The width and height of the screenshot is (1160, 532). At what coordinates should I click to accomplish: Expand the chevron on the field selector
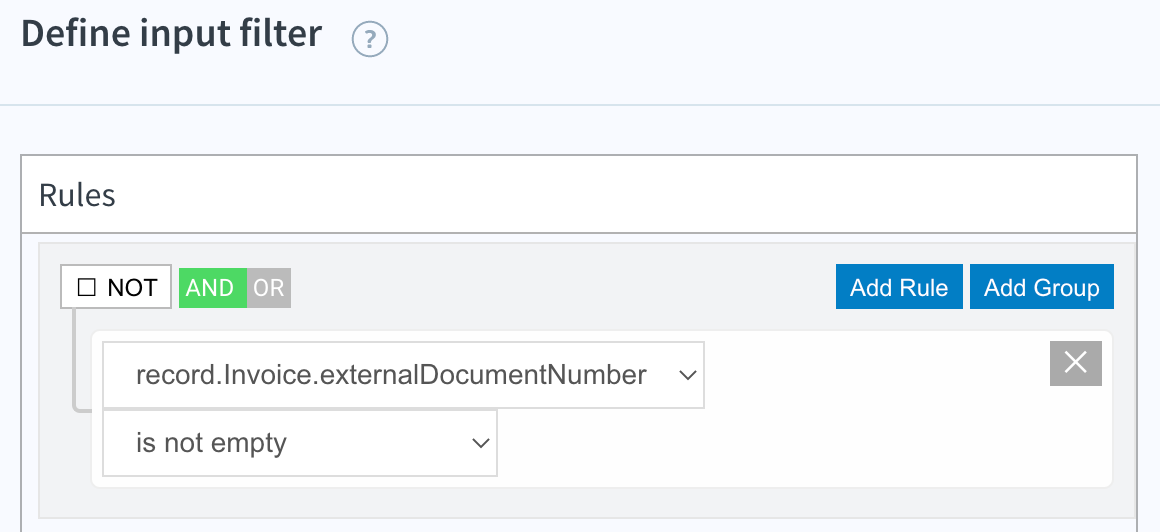[x=687, y=376]
